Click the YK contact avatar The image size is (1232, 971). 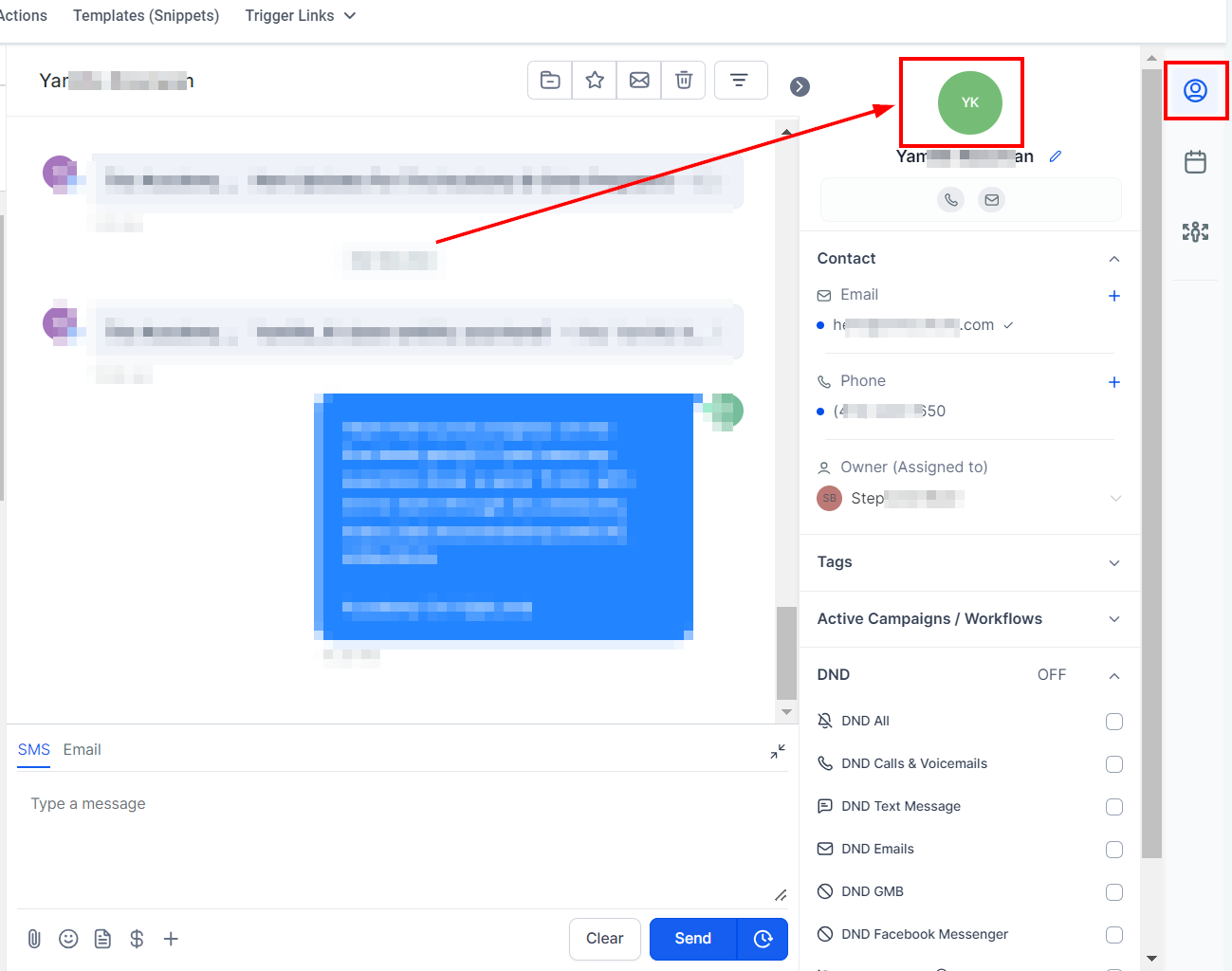click(x=969, y=102)
